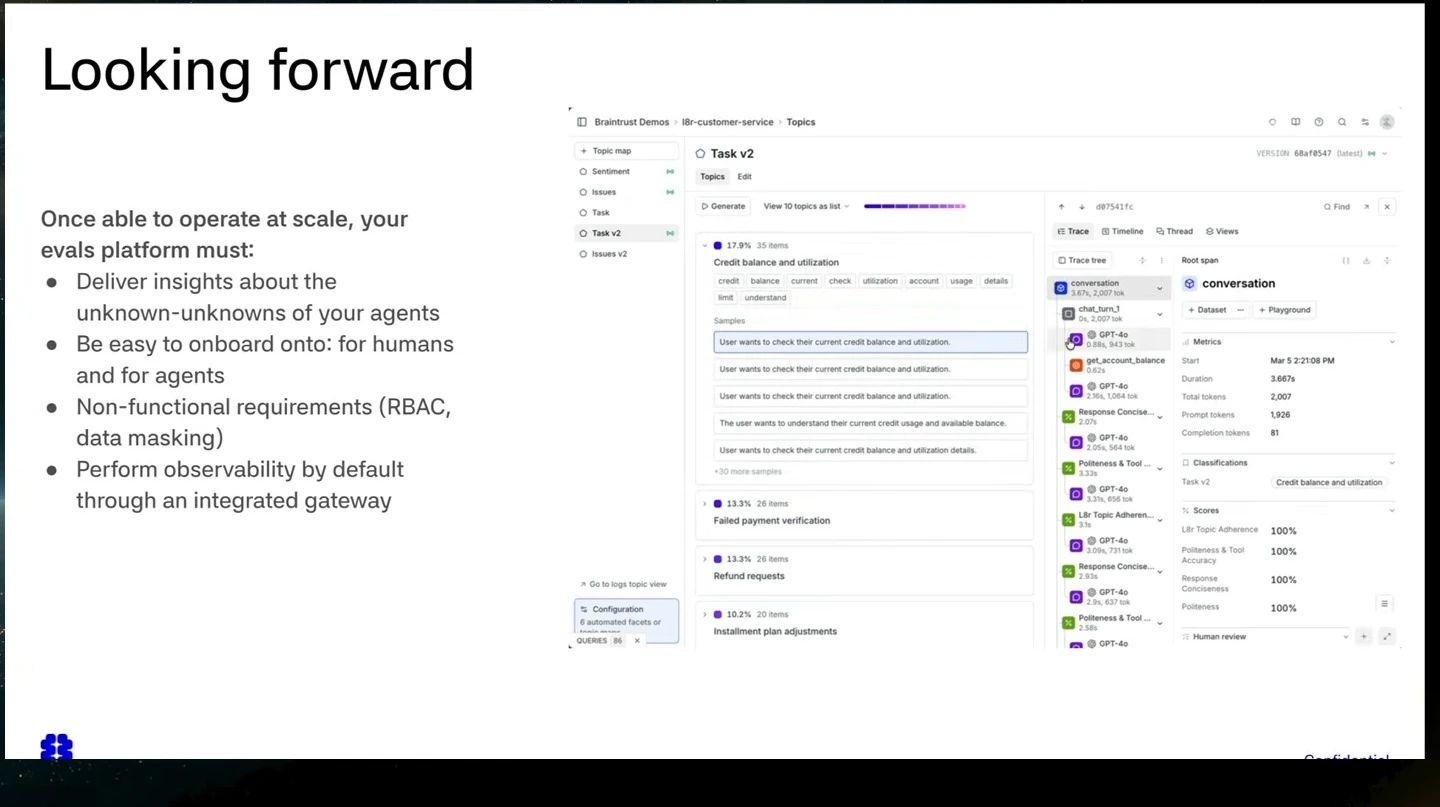Image resolution: width=1440 pixels, height=807 pixels.
Task: Open the l8r-customer-service breadcrumb
Action: [728, 122]
